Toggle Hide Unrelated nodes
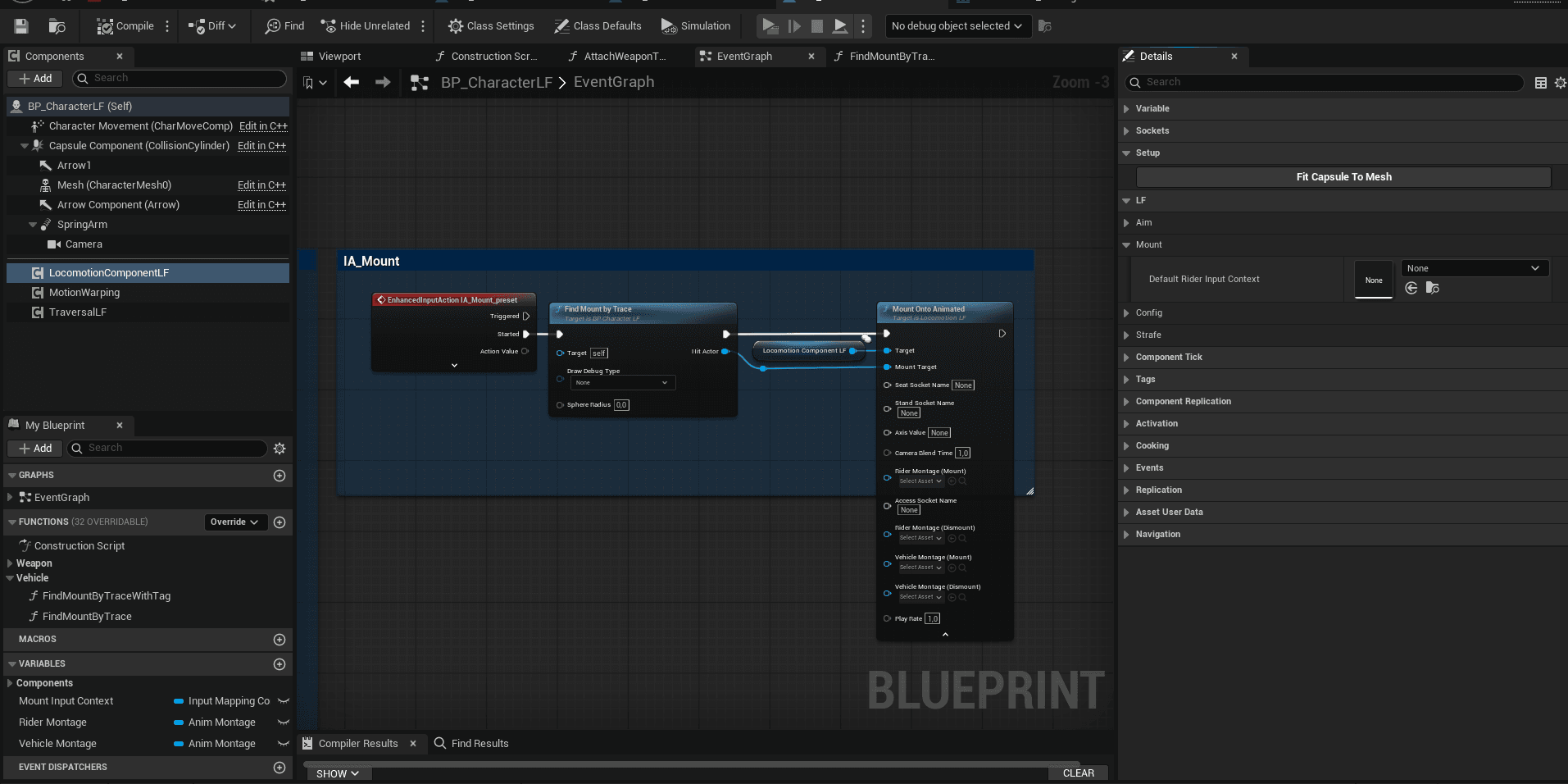The image size is (1568, 784). (366, 26)
